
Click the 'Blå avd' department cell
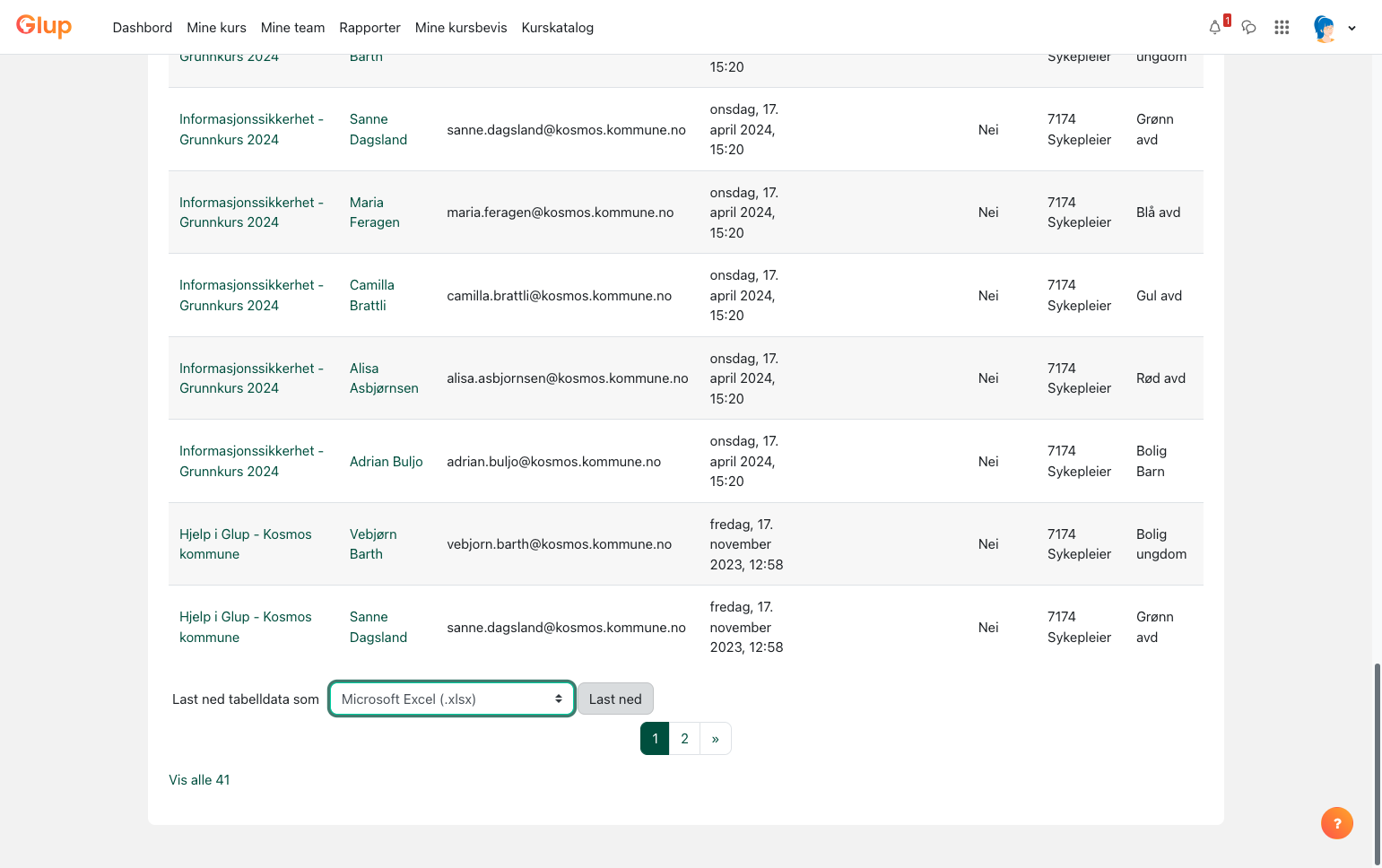click(1159, 213)
